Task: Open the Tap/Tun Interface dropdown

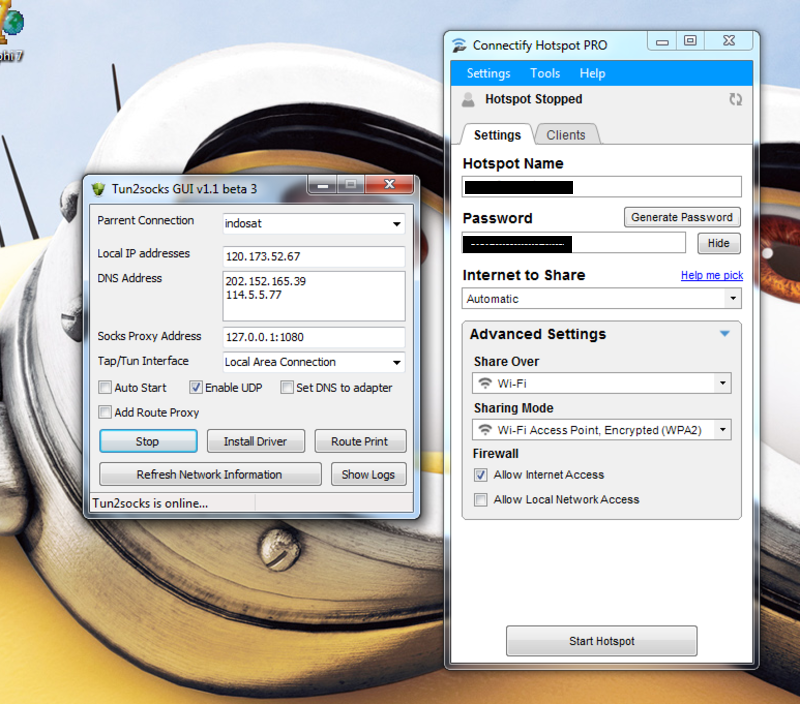Action: [314, 362]
